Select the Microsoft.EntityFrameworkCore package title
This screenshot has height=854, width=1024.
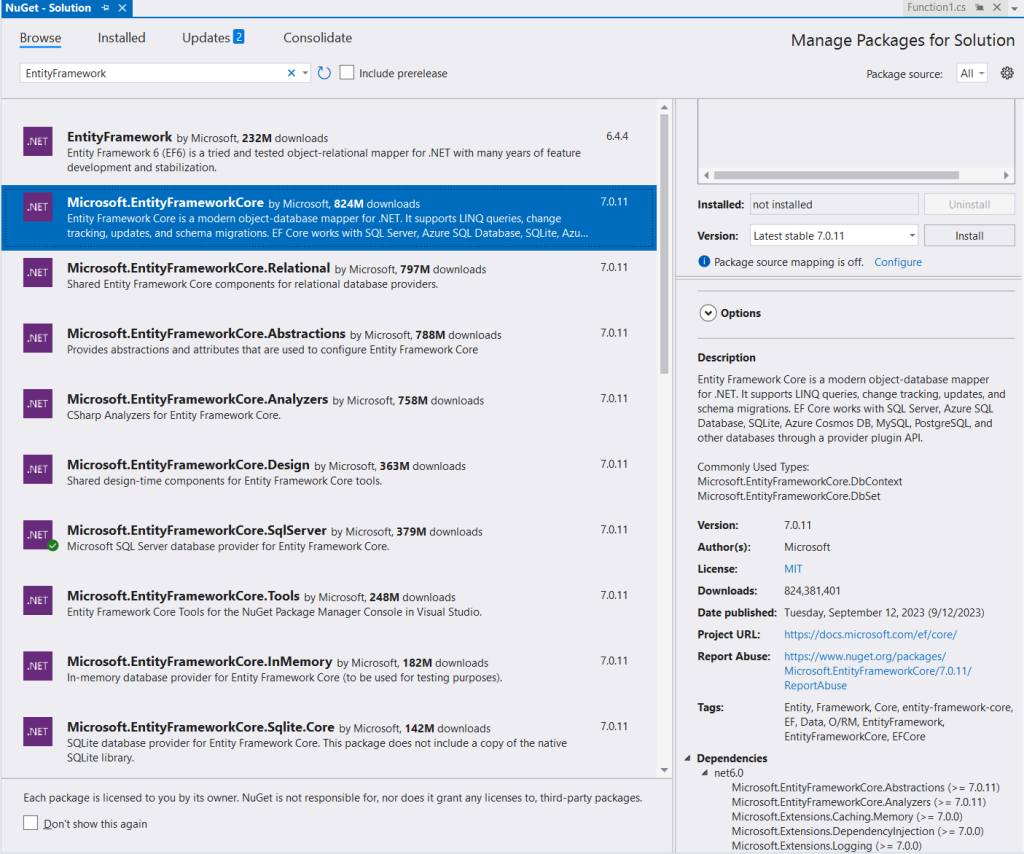[x=165, y=202]
